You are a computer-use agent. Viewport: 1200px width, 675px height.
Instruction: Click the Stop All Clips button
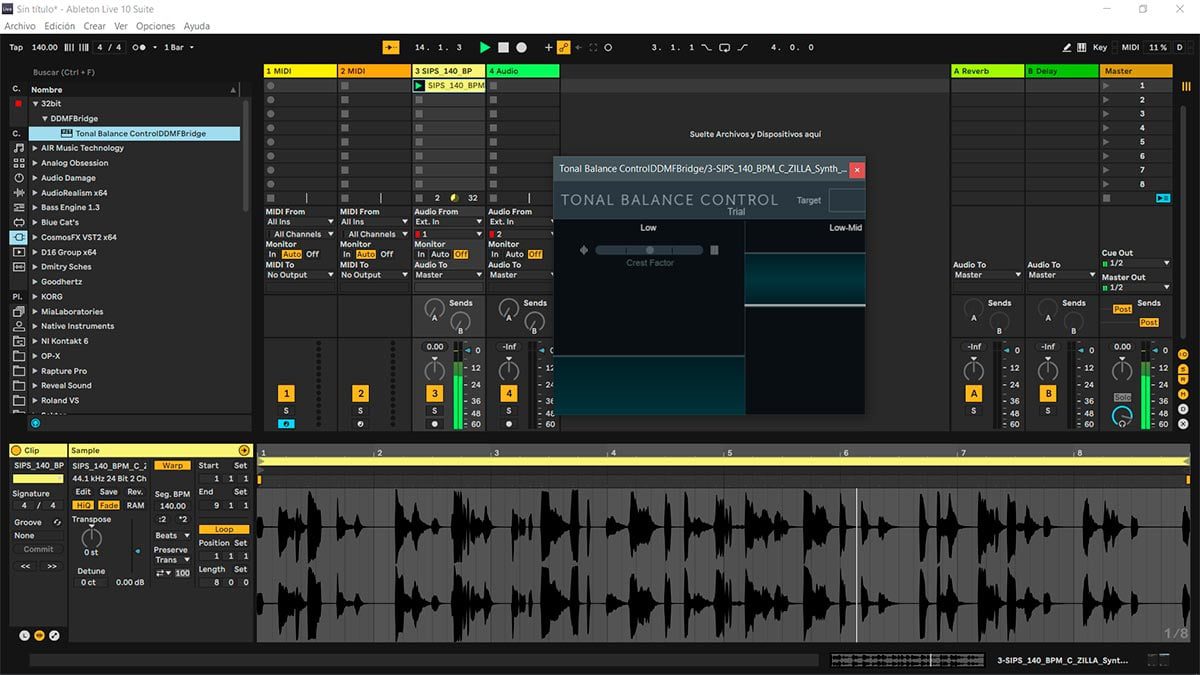(x=1106, y=198)
